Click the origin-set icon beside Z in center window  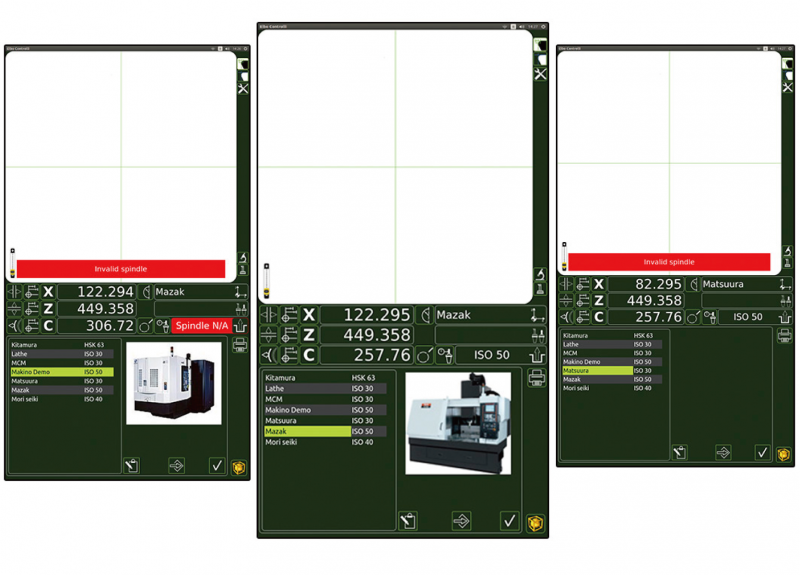(289, 335)
